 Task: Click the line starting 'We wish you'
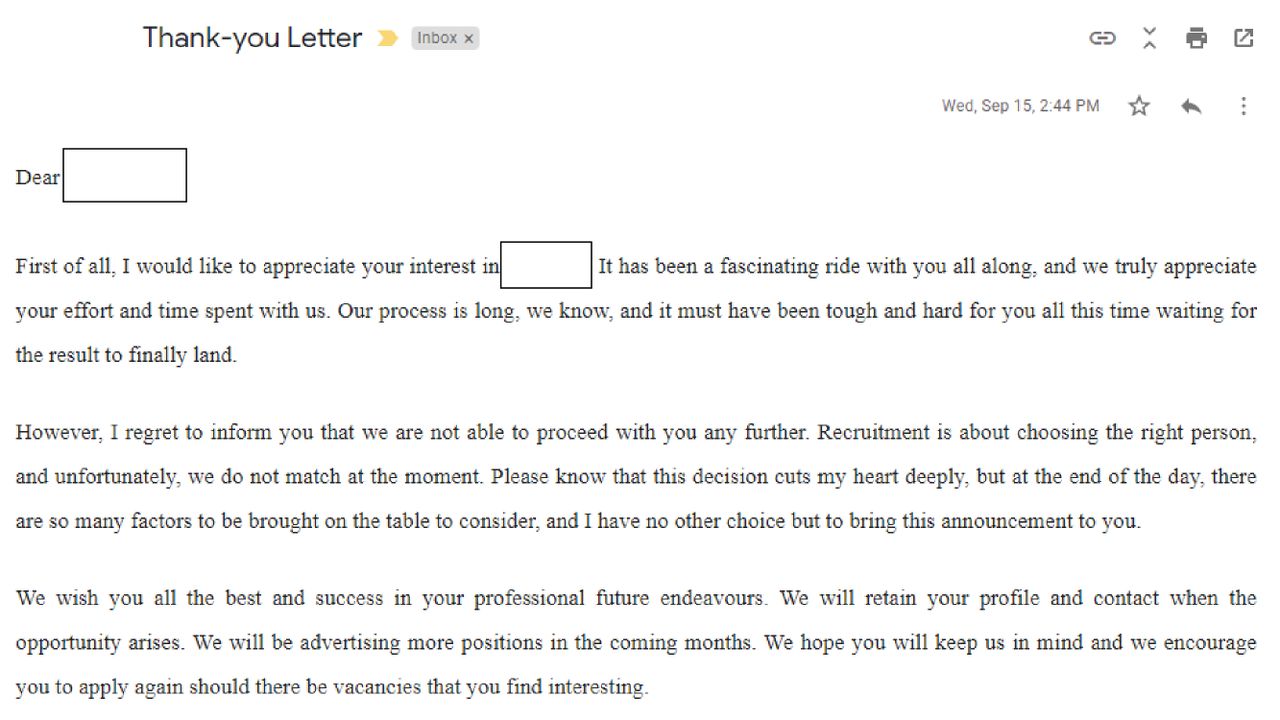pyautogui.click(x=636, y=598)
